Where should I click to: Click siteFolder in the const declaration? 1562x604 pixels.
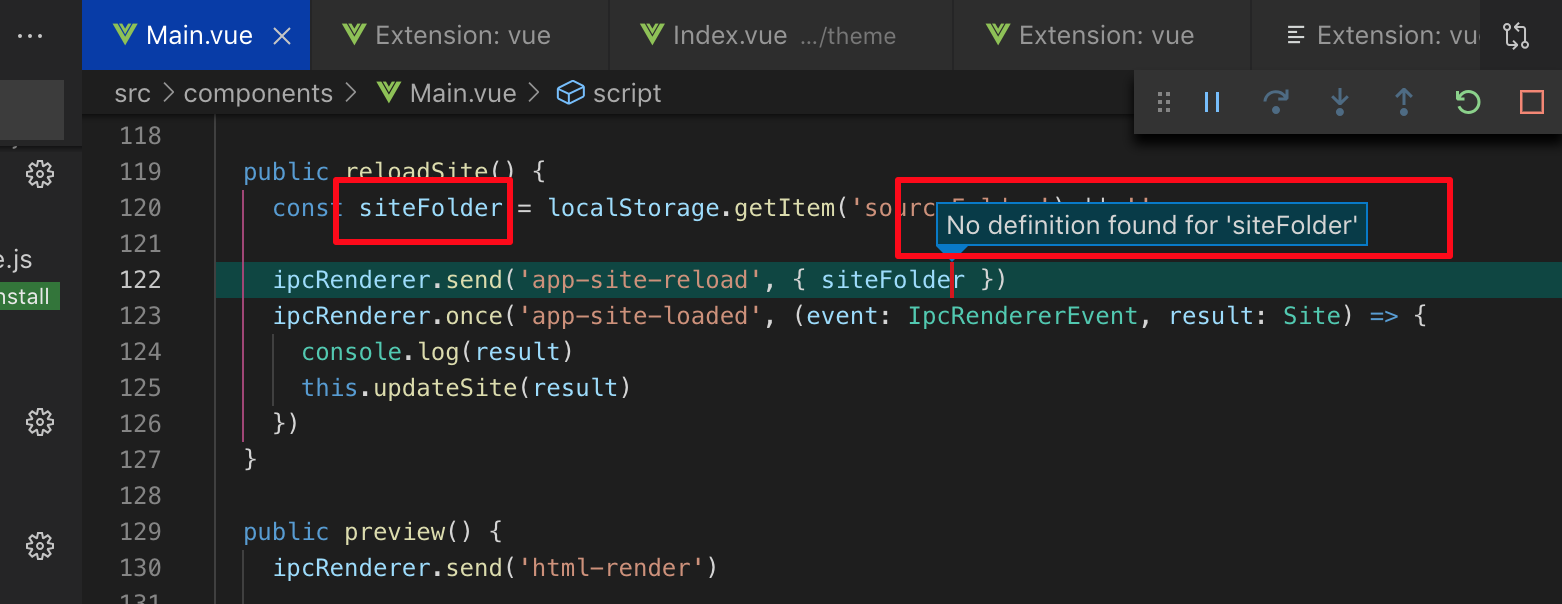click(x=431, y=208)
